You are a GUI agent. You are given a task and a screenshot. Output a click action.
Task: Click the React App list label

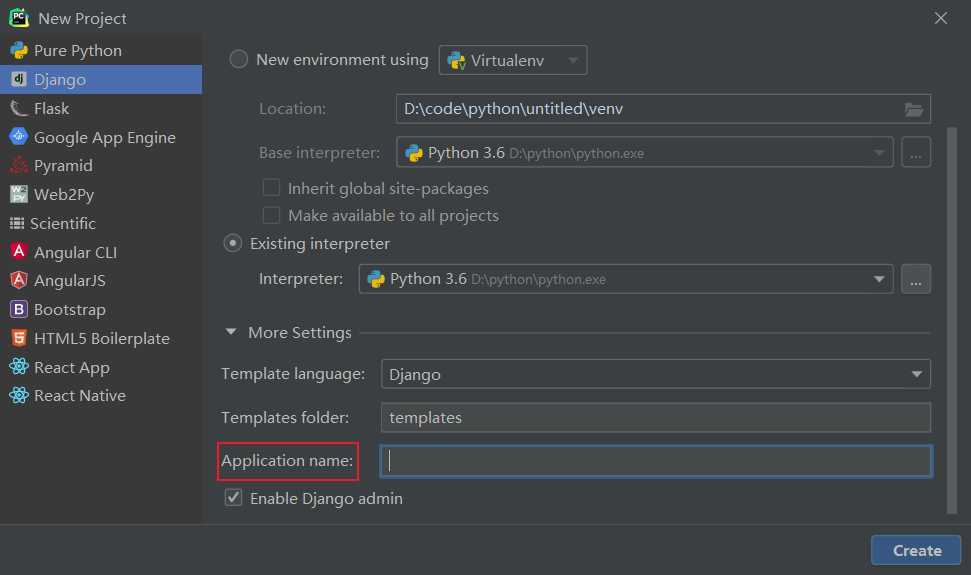click(x=72, y=368)
